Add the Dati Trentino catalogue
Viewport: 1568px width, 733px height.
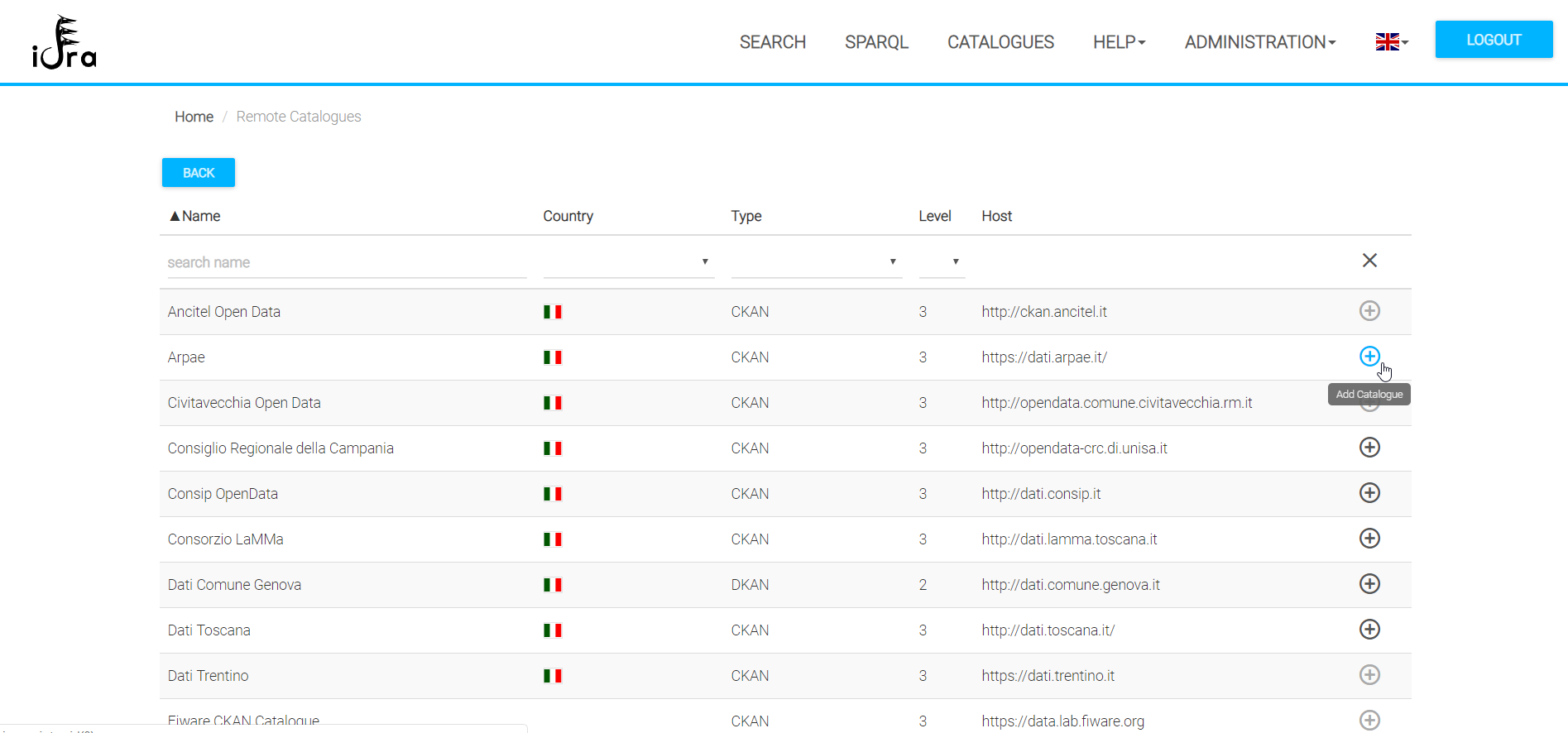[x=1369, y=675]
